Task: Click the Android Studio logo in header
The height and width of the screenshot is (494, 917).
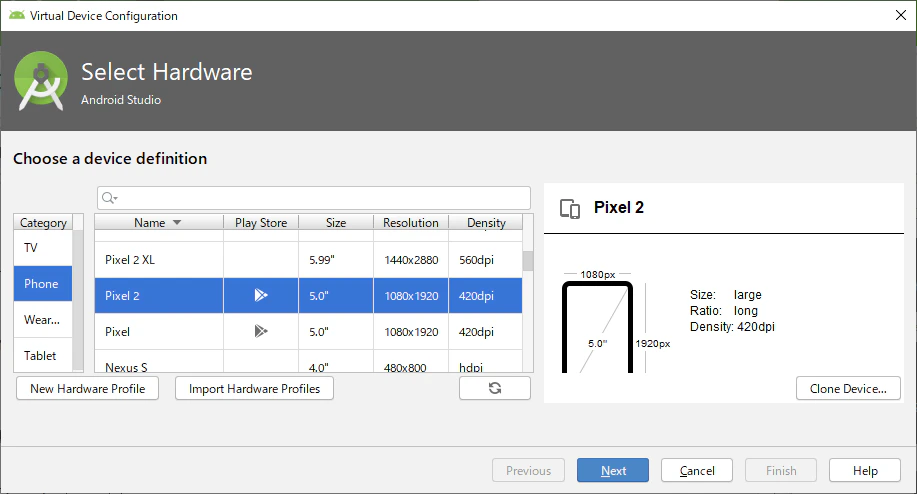Action: pyautogui.click(x=41, y=81)
